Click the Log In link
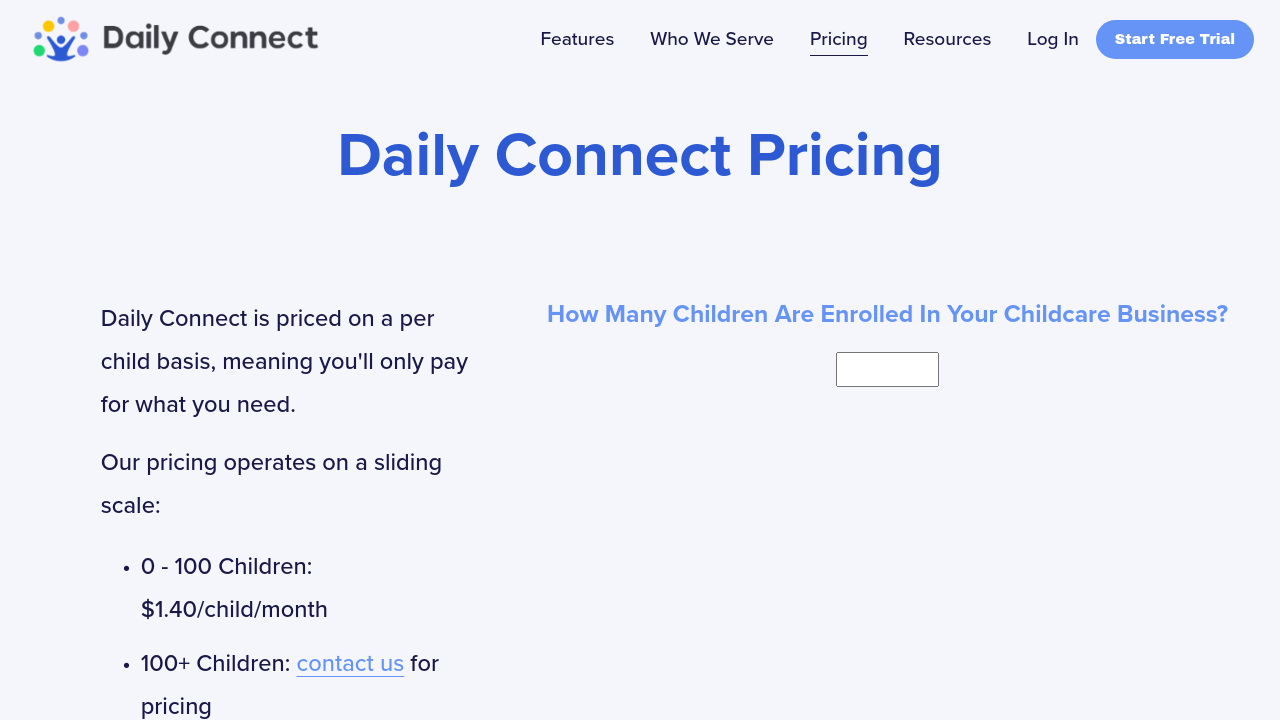The image size is (1280, 720). (x=1052, y=39)
